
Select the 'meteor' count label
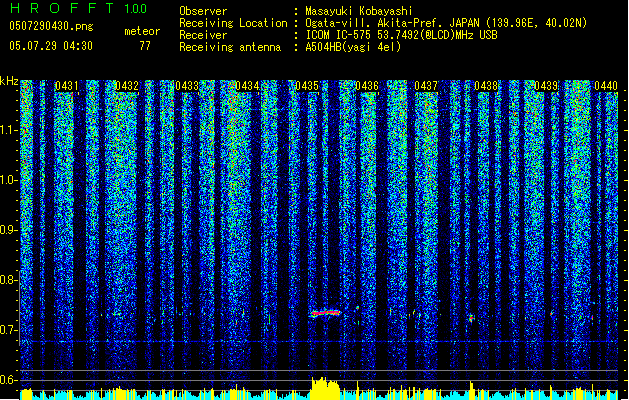(142, 31)
